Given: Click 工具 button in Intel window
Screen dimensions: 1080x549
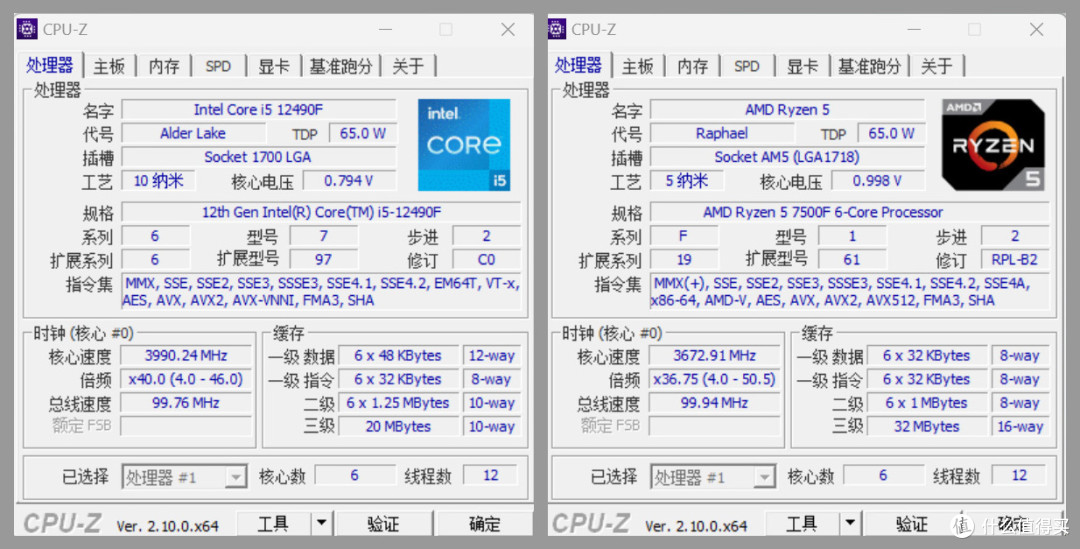Looking at the screenshot, I should (x=273, y=524).
